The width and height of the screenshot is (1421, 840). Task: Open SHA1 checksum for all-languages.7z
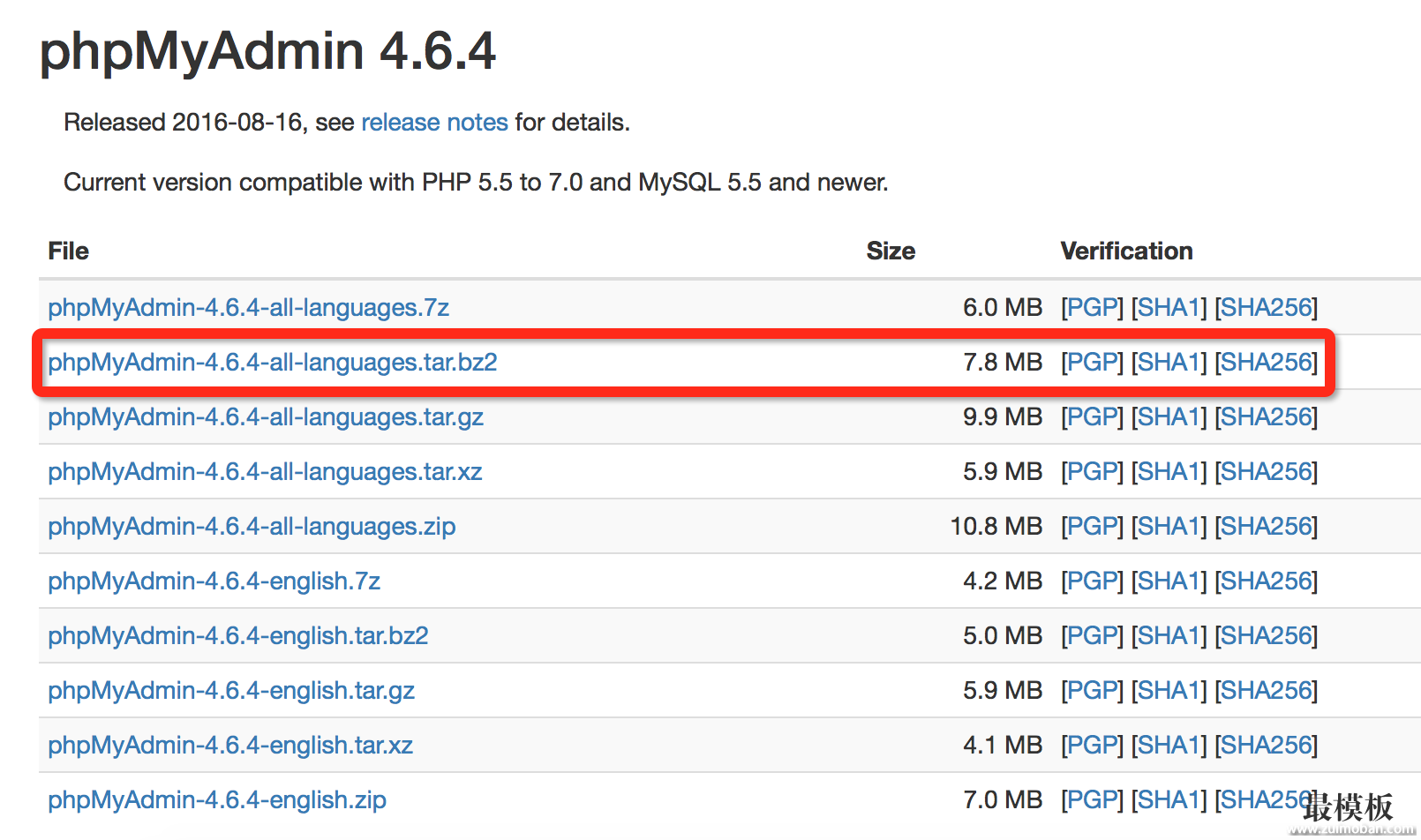pyautogui.click(x=1169, y=307)
